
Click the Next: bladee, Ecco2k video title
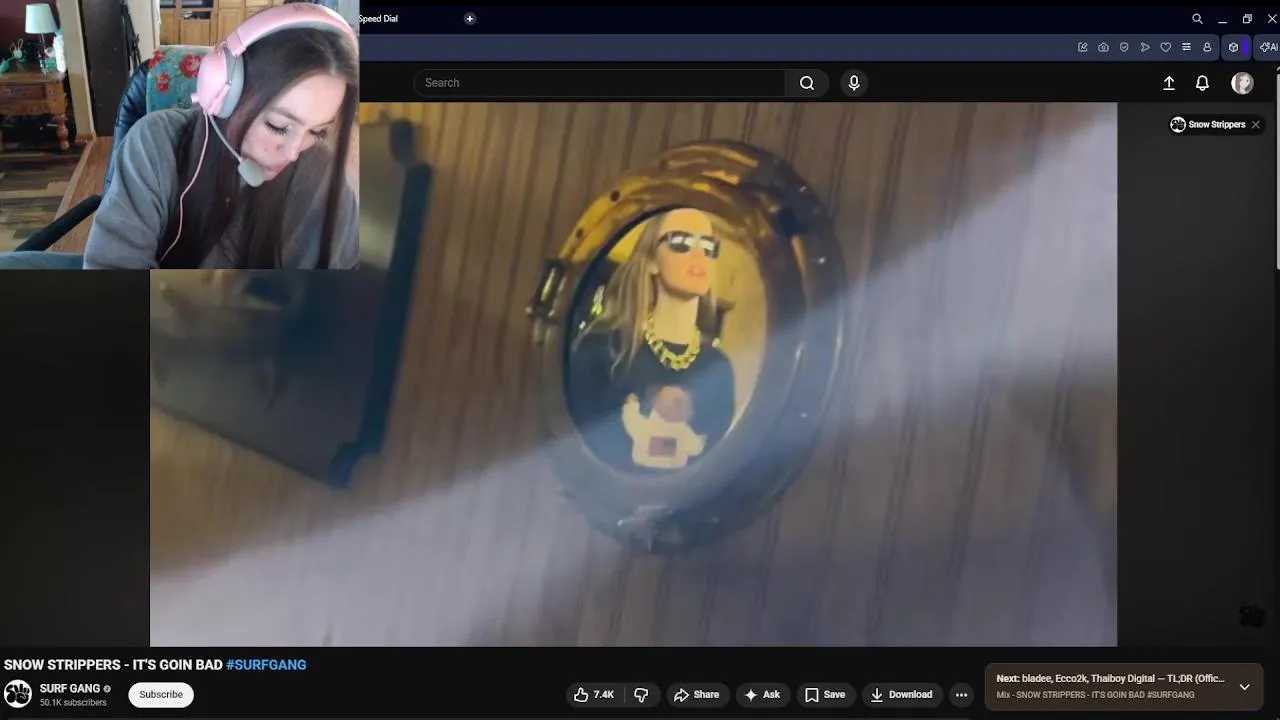[1110, 679]
